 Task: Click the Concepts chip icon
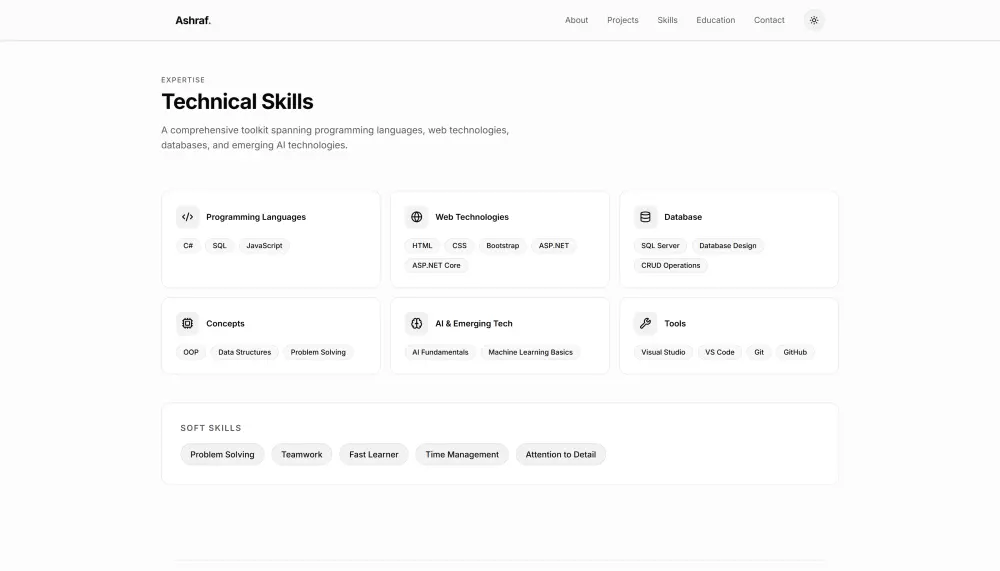(x=187, y=324)
